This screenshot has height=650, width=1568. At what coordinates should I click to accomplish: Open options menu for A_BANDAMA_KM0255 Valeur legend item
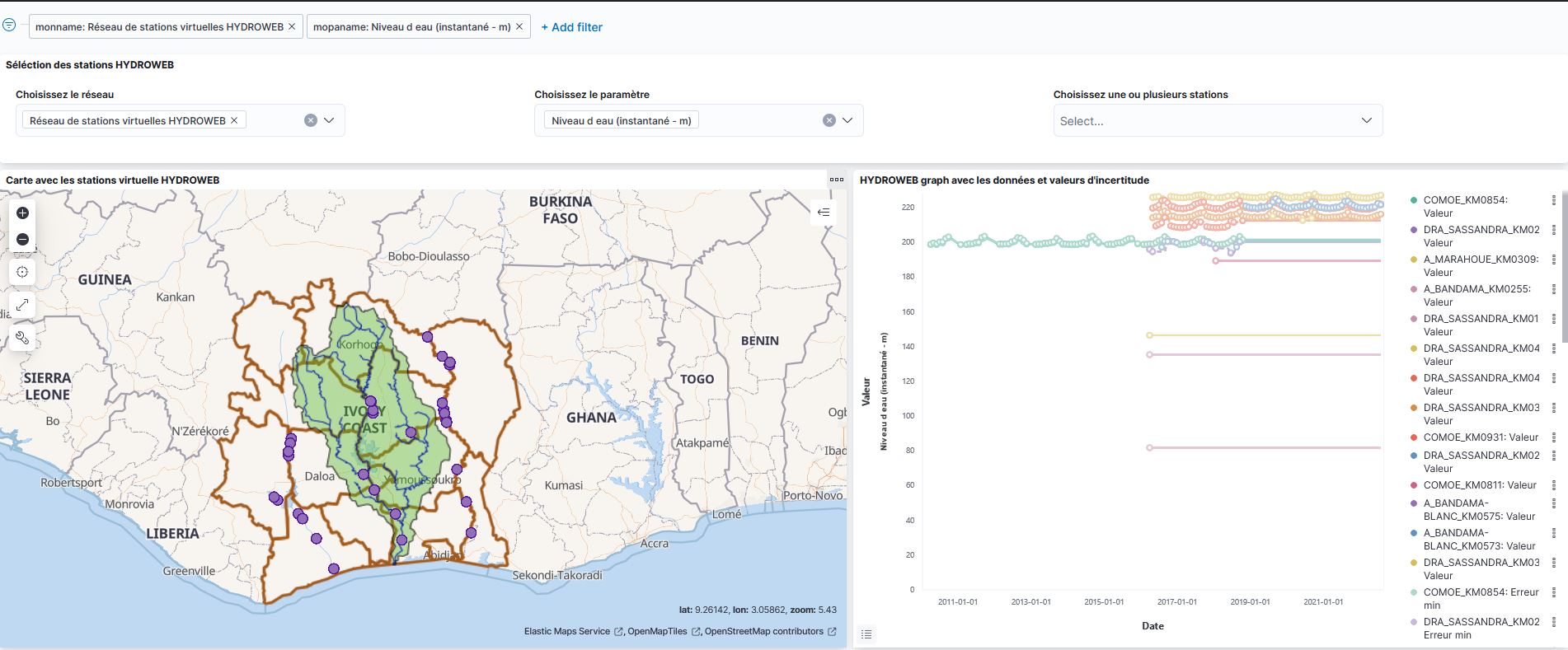point(1554,289)
